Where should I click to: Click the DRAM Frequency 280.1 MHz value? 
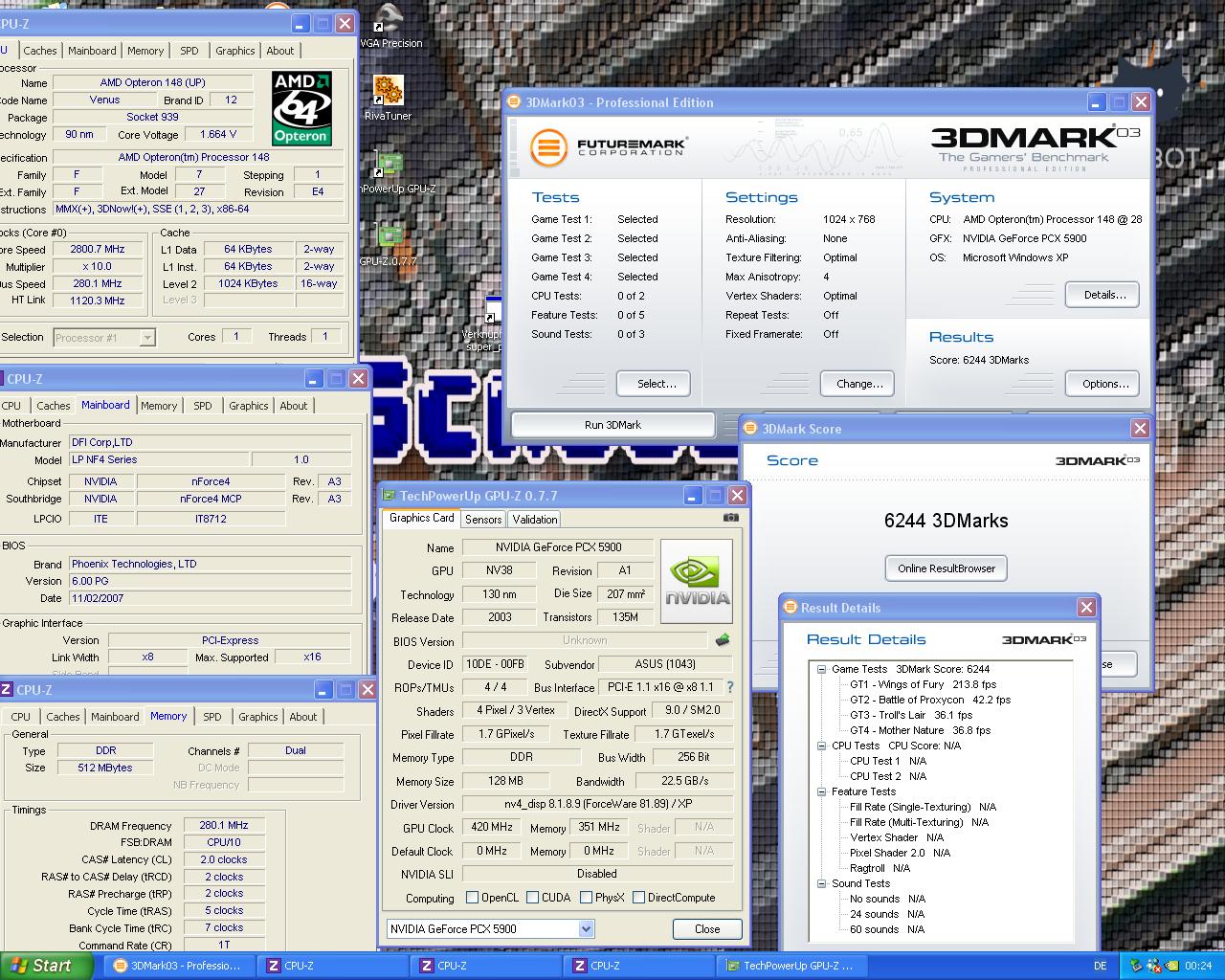pos(224,825)
